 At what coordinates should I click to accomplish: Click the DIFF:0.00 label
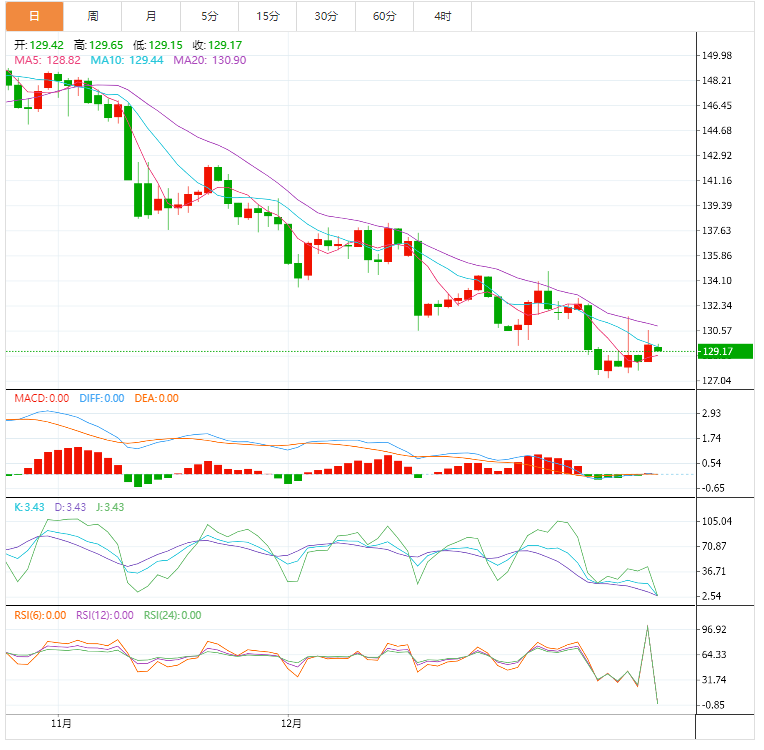[102, 398]
